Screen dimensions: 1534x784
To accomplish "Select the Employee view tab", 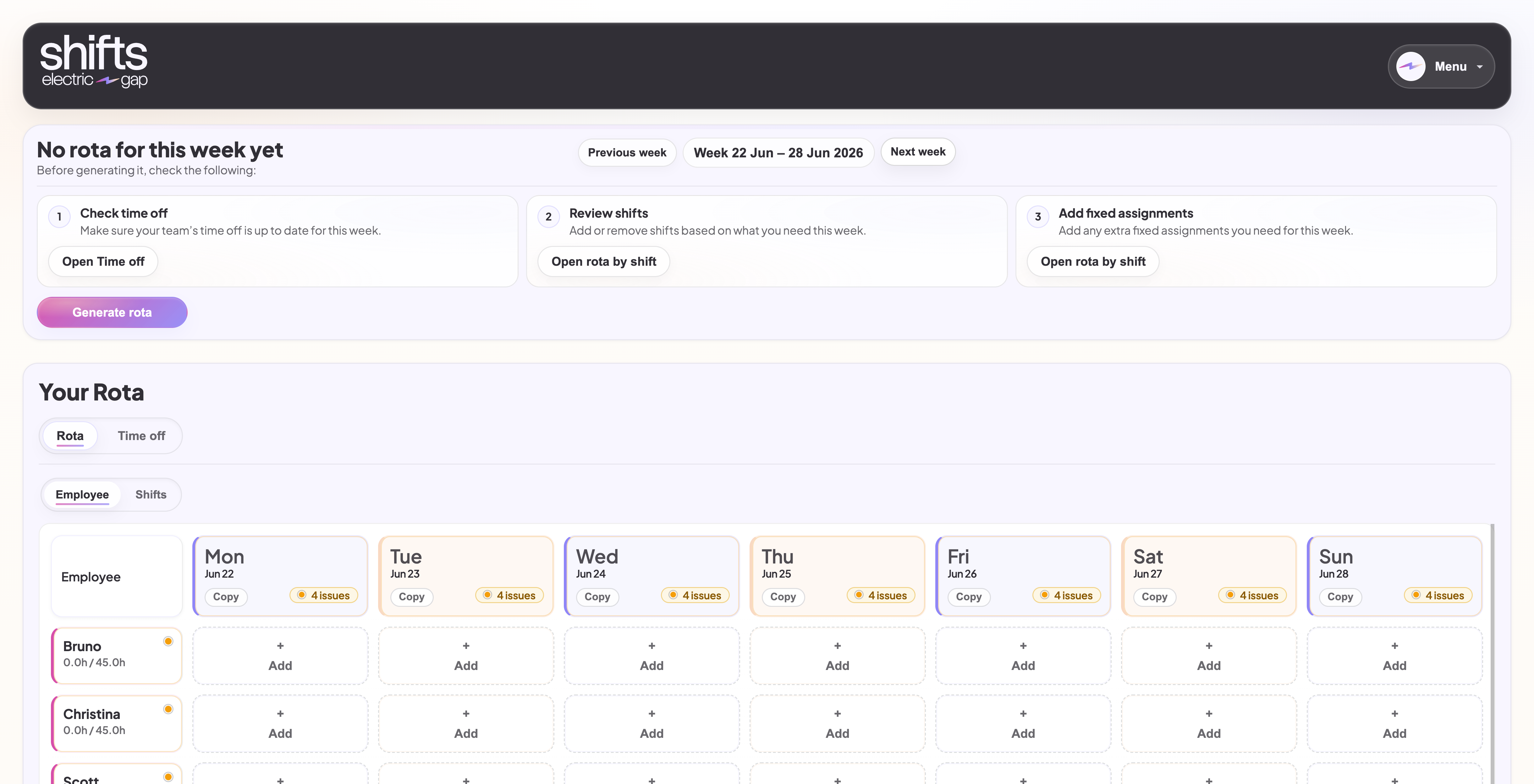I will tap(82, 495).
